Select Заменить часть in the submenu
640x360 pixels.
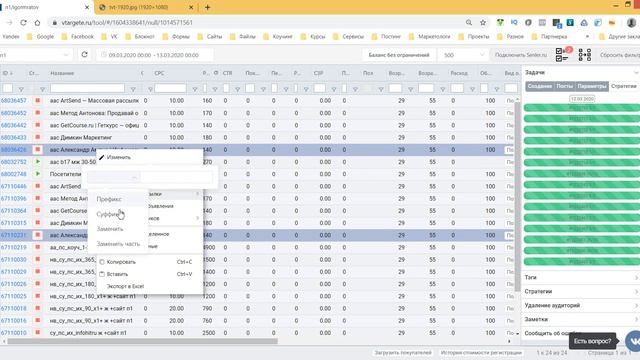click(x=118, y=244)
